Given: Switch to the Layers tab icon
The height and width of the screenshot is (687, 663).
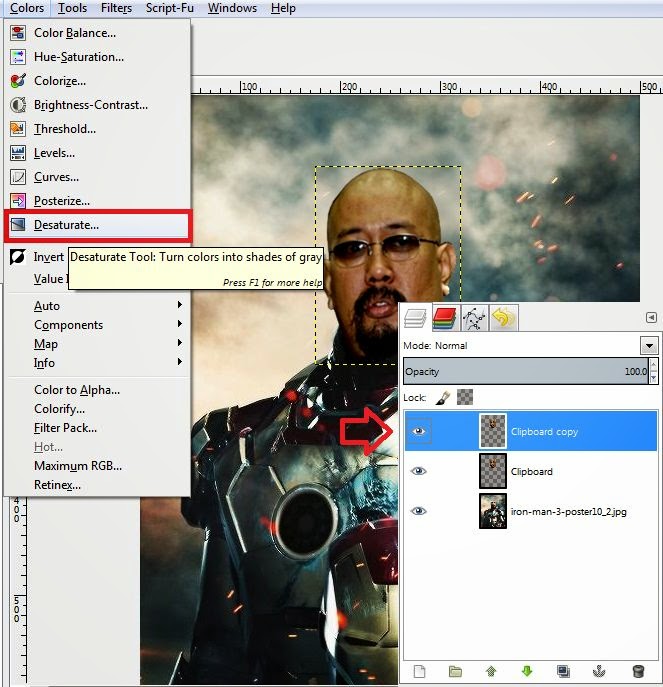Looking at the screenshot, I should 415,318.
